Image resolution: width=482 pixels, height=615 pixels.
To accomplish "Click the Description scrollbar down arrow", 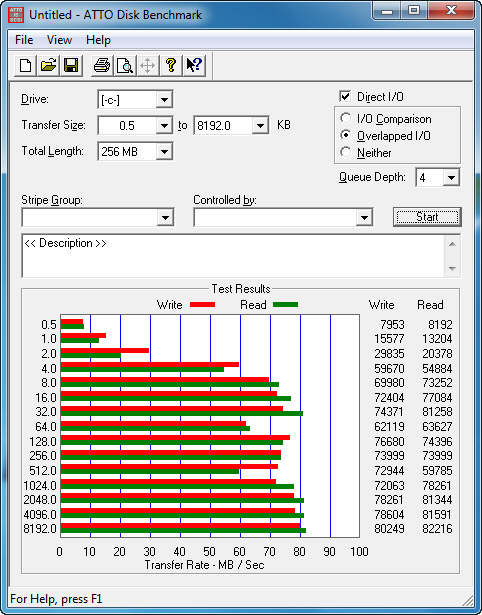I will click(x=452, y=269).
